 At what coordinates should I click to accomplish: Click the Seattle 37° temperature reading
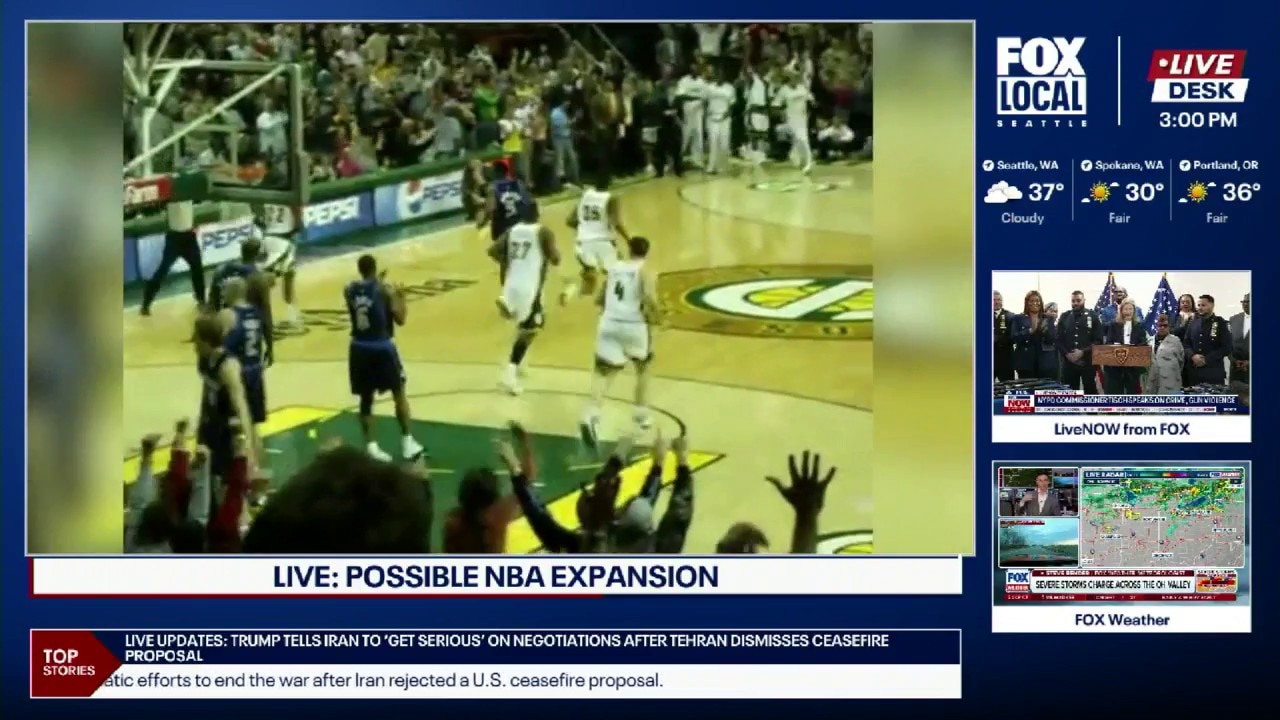coord(1046,192)
